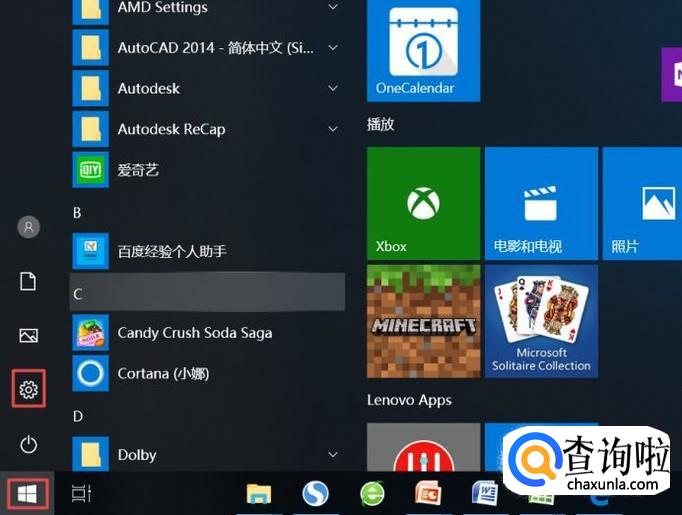Click the Power button icon
The image size is (682, 515).
(28, 445)
